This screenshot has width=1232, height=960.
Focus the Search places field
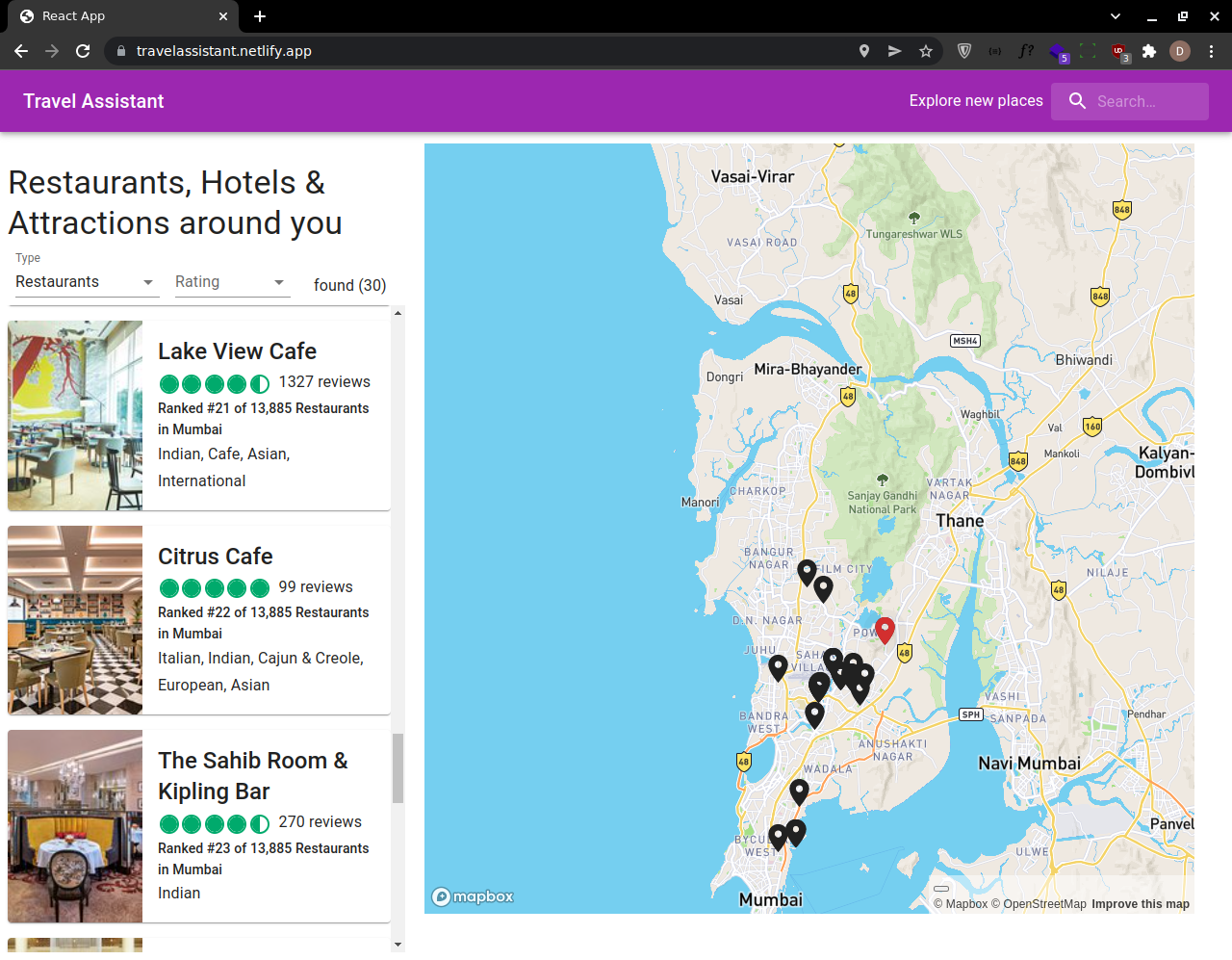1130,101
